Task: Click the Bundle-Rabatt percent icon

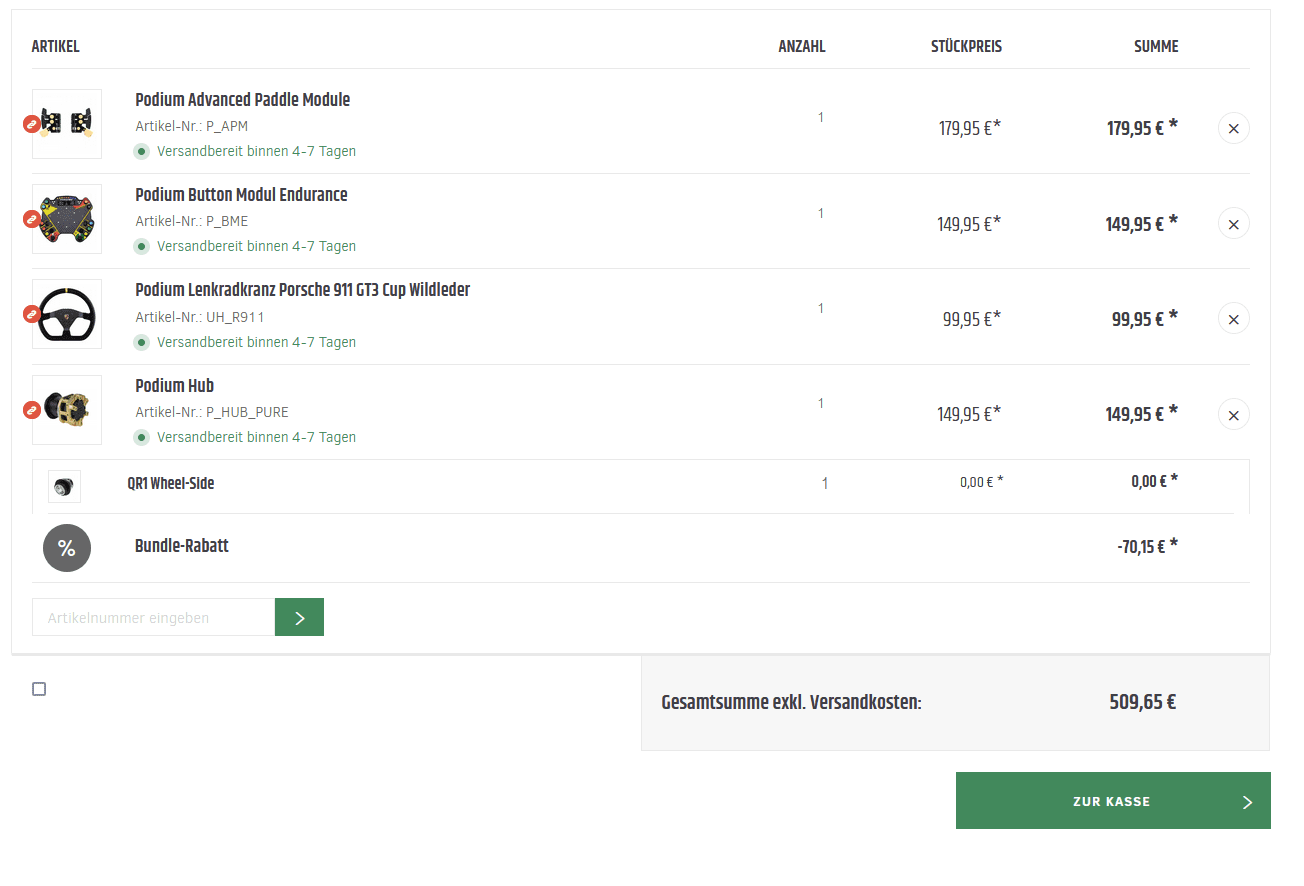Action: pos(67,548)
